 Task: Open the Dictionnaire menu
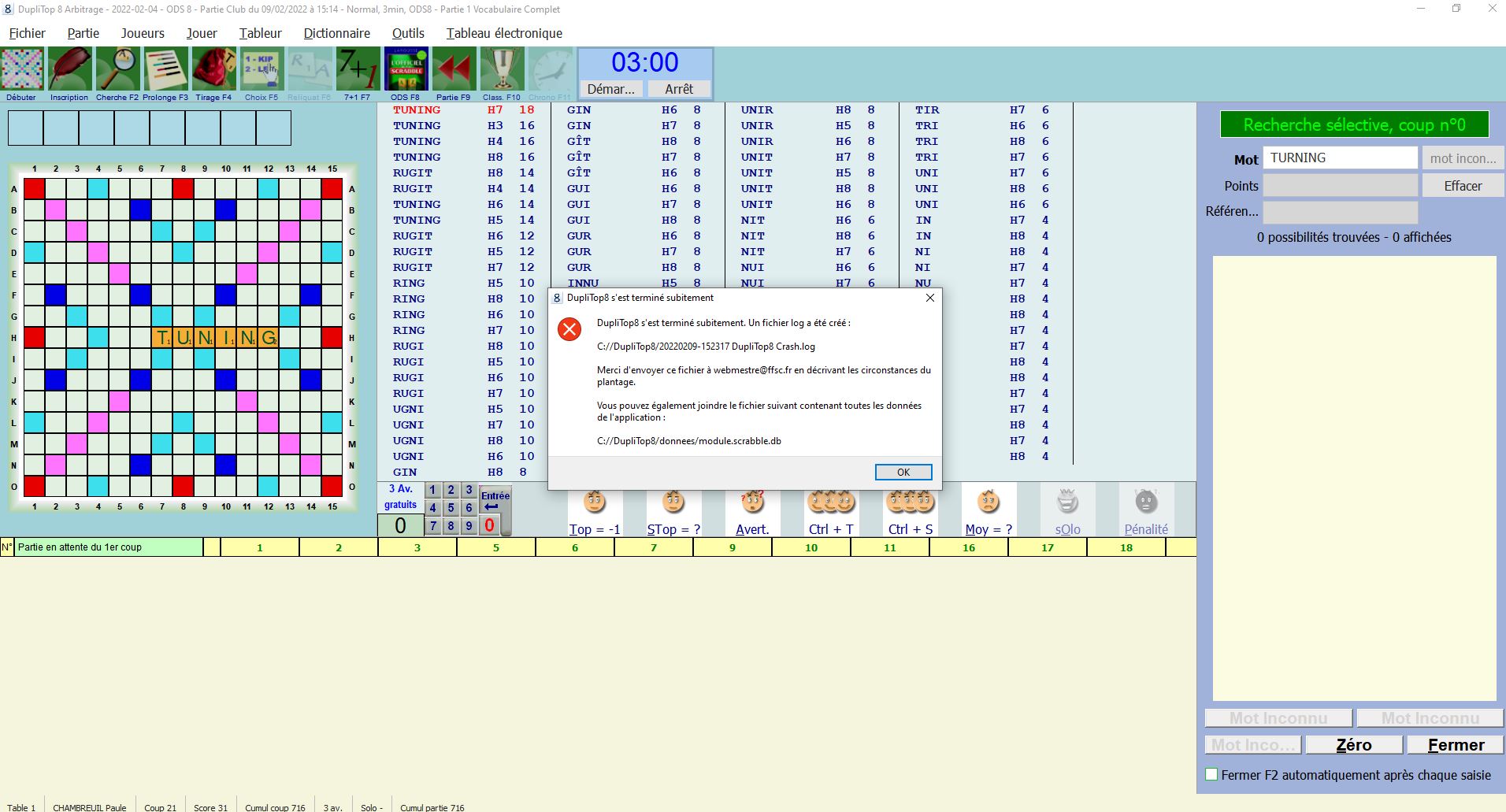coord(336,33)
